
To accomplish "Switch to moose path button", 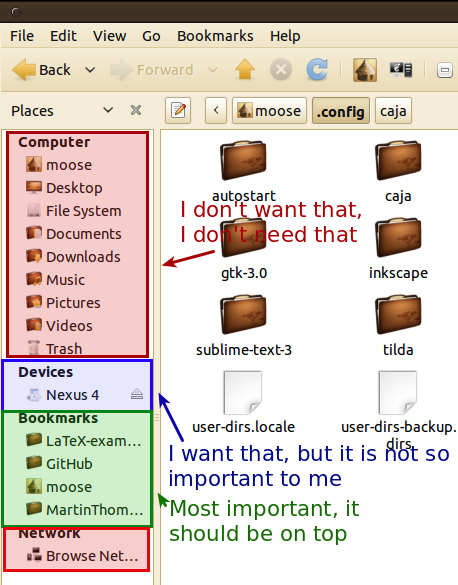I will 269,110.
